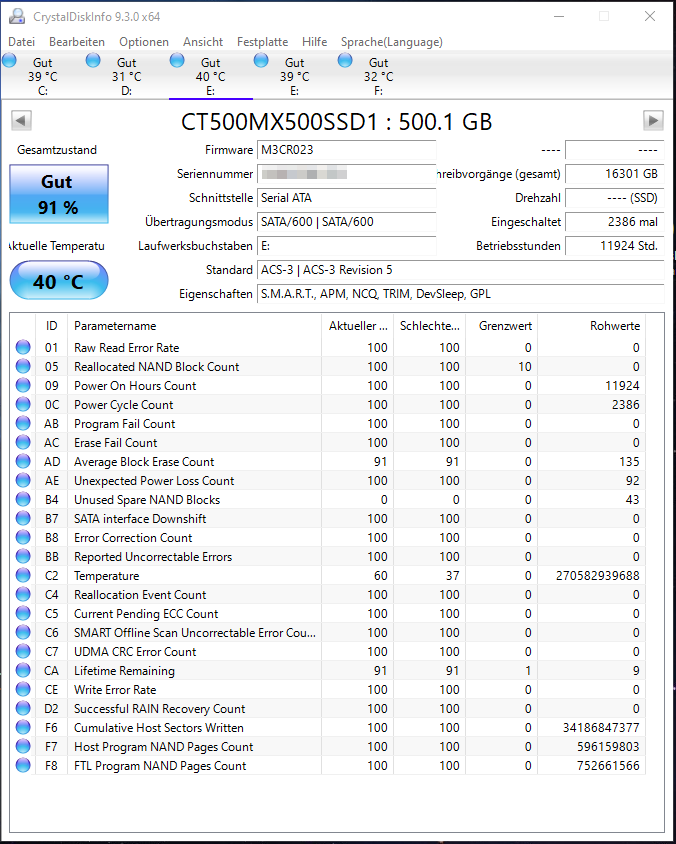Select drive C: status orb at 39 °C
676x844 pixels.
click(9, 60)
